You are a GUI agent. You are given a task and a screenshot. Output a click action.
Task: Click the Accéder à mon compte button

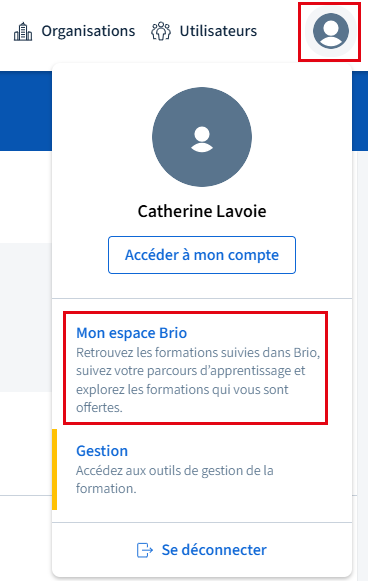(x=202, y=255)
